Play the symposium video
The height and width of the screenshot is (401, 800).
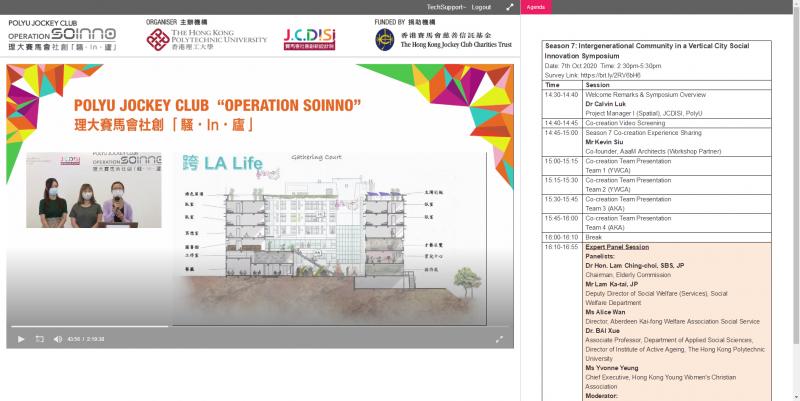(21, 339)
